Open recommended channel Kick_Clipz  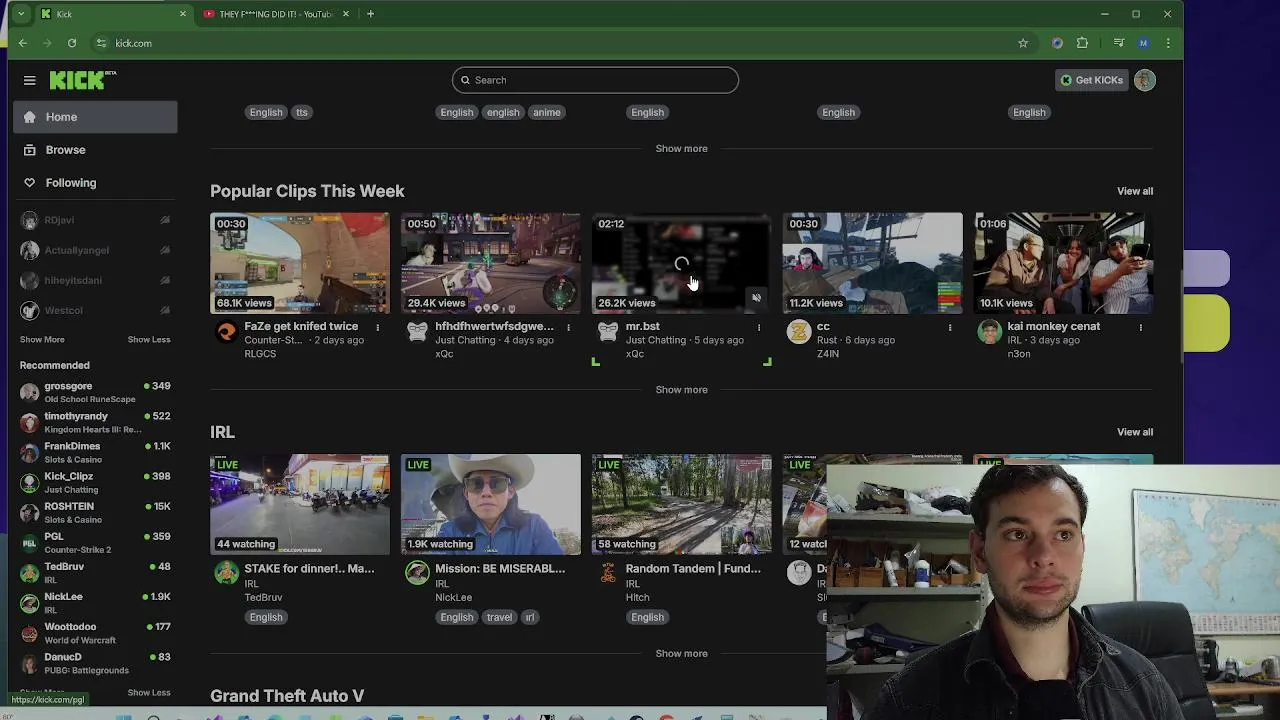pos(95,482)
